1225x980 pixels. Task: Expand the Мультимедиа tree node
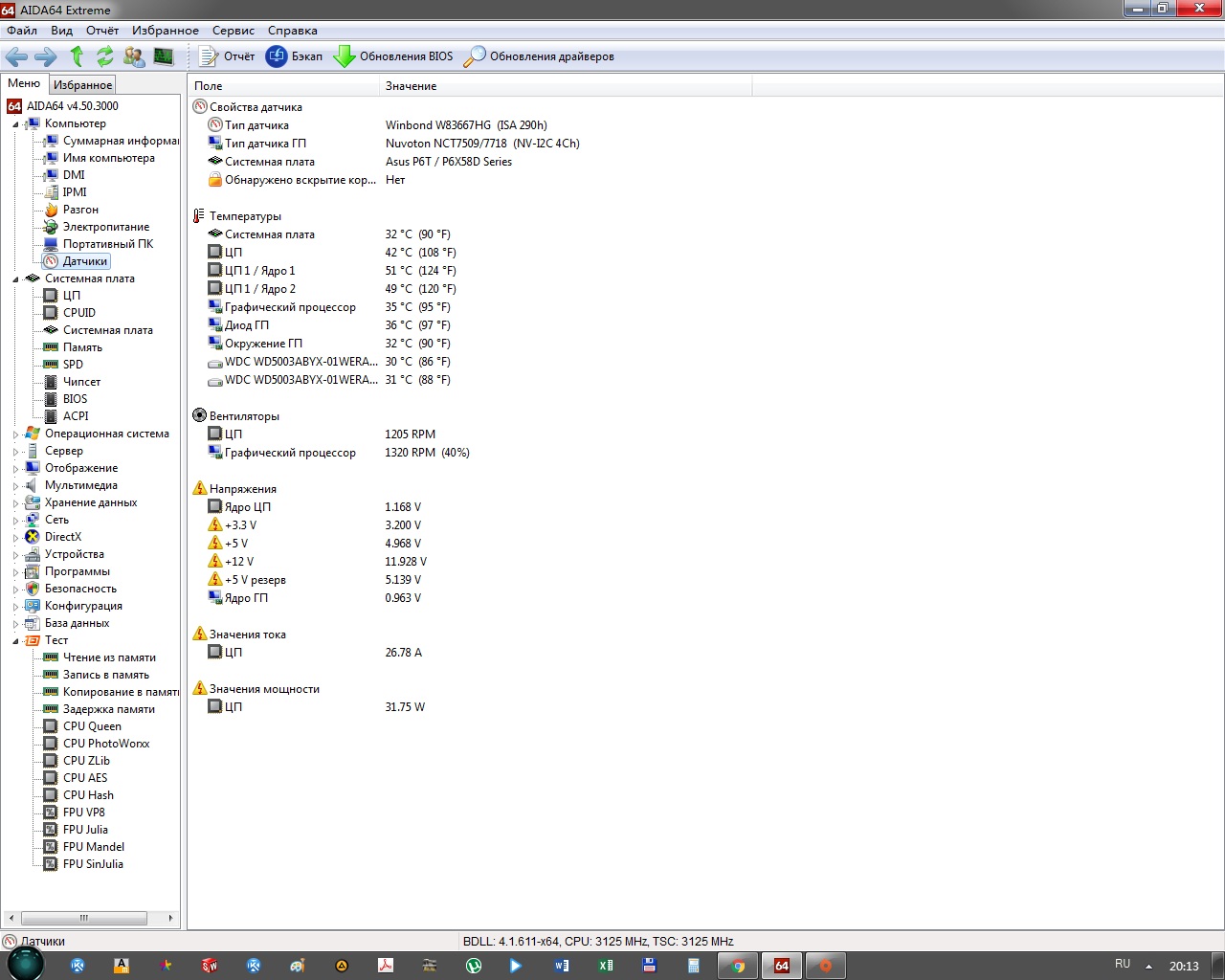point(15,486)
